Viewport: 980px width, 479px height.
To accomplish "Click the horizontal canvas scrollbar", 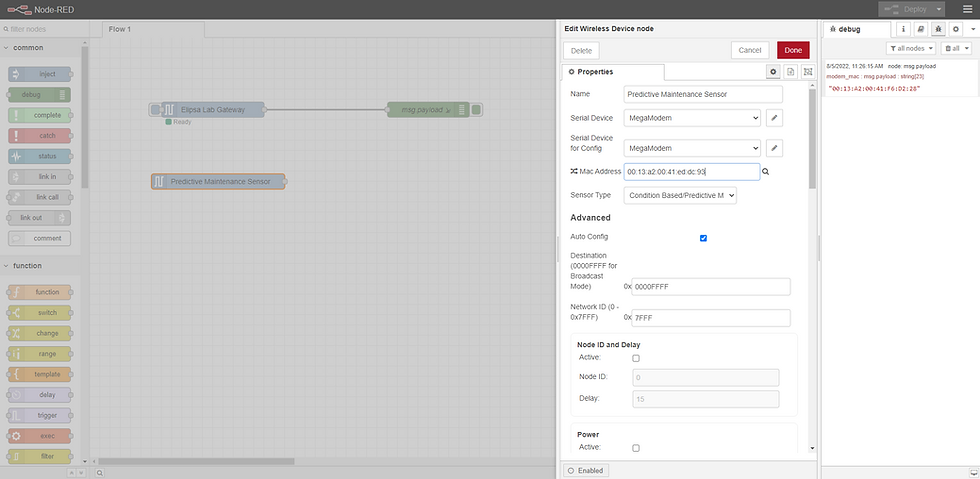I will pos(198,461).
